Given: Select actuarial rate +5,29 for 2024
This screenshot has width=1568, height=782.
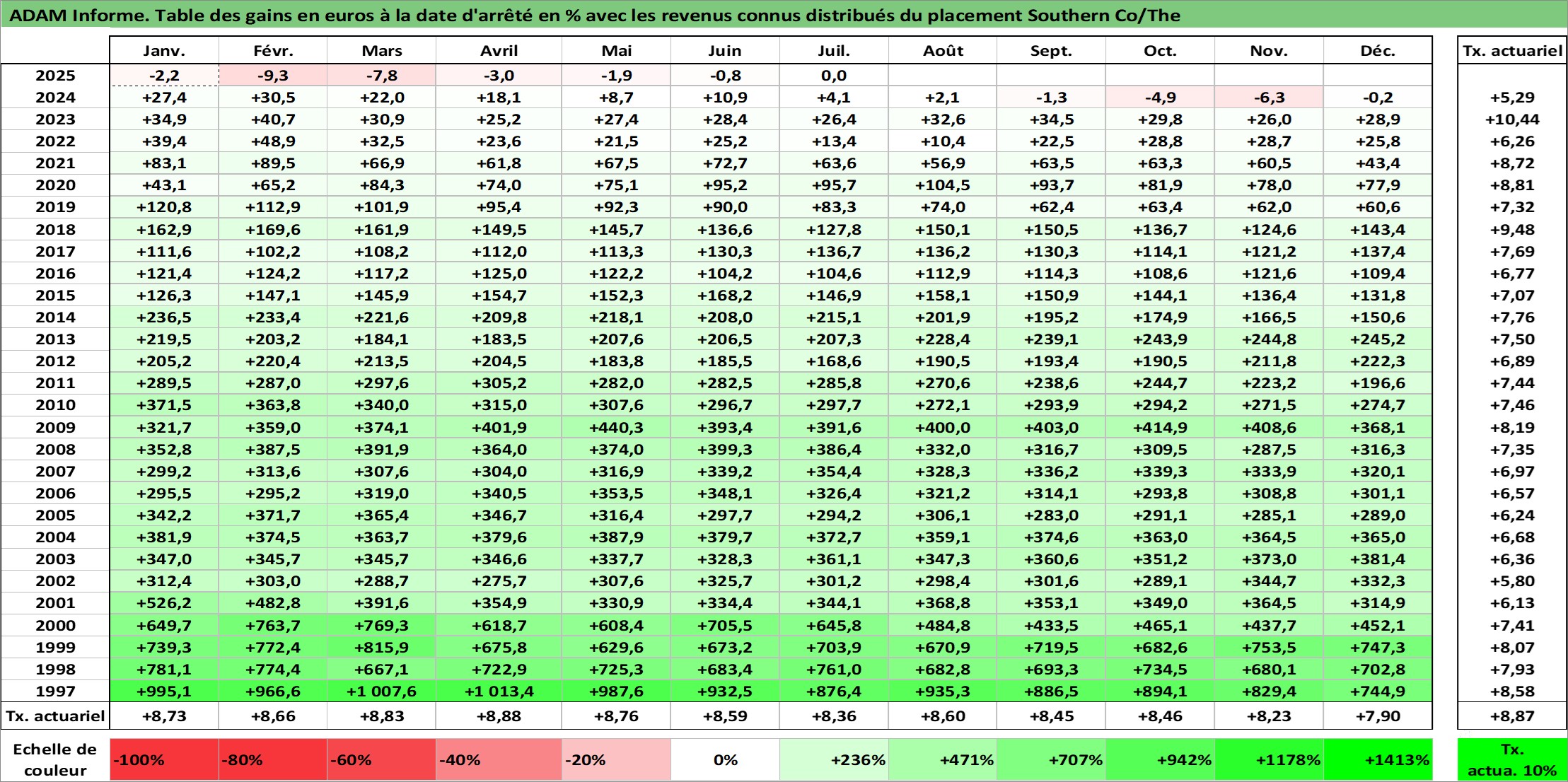Looking at the screenshot, I should click(1512, 98).
